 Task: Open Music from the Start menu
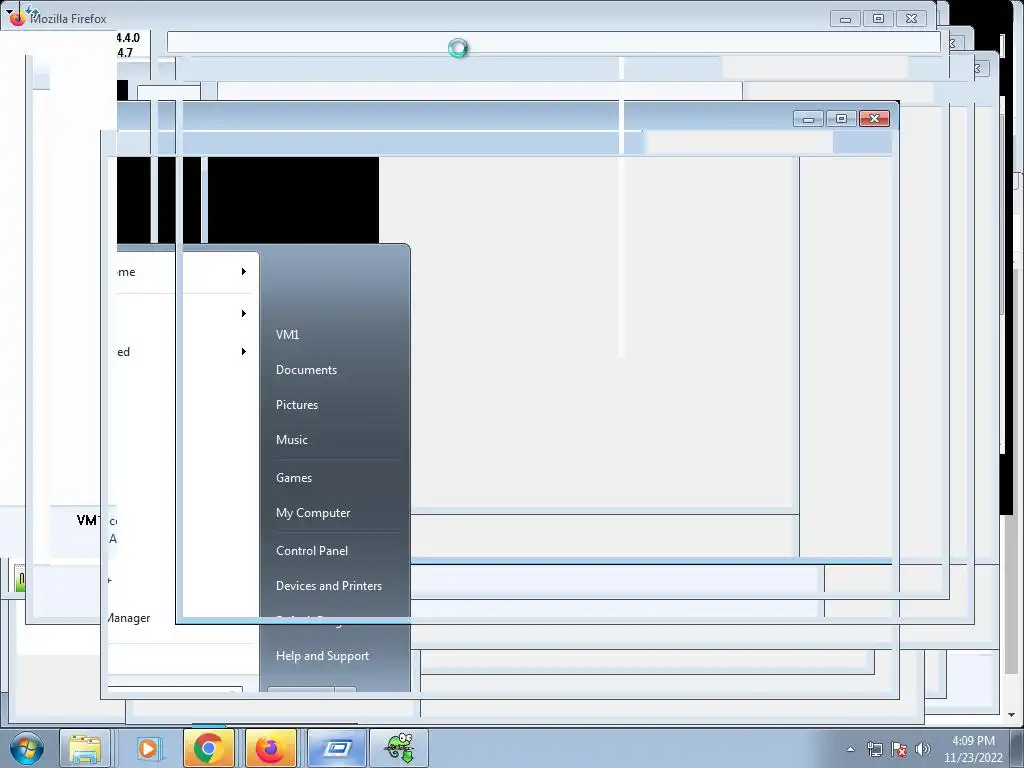click(291, 440)
